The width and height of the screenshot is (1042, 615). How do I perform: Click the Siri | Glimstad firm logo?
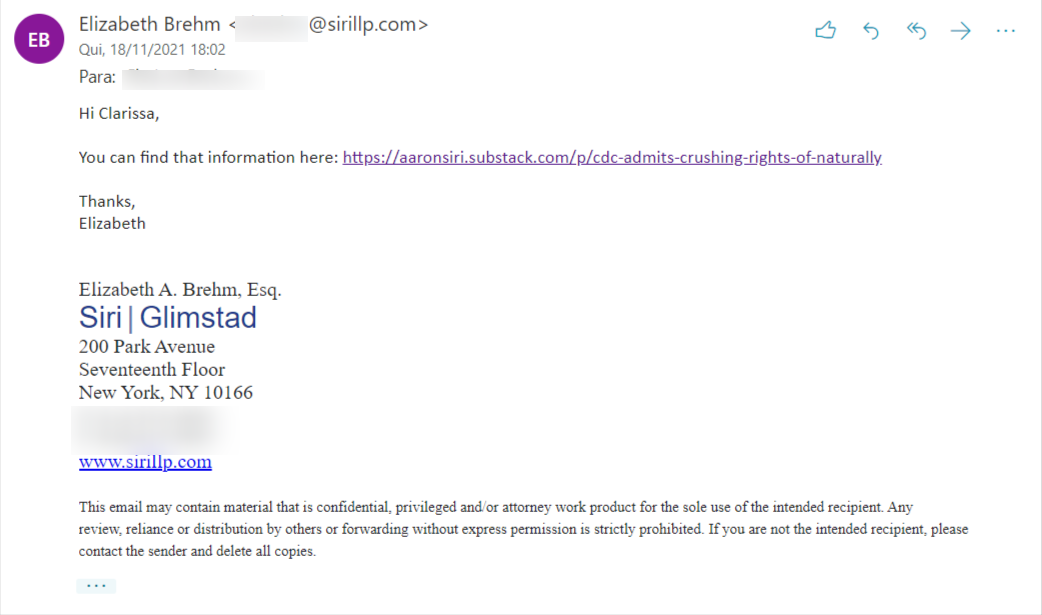[x=167, y=317]
